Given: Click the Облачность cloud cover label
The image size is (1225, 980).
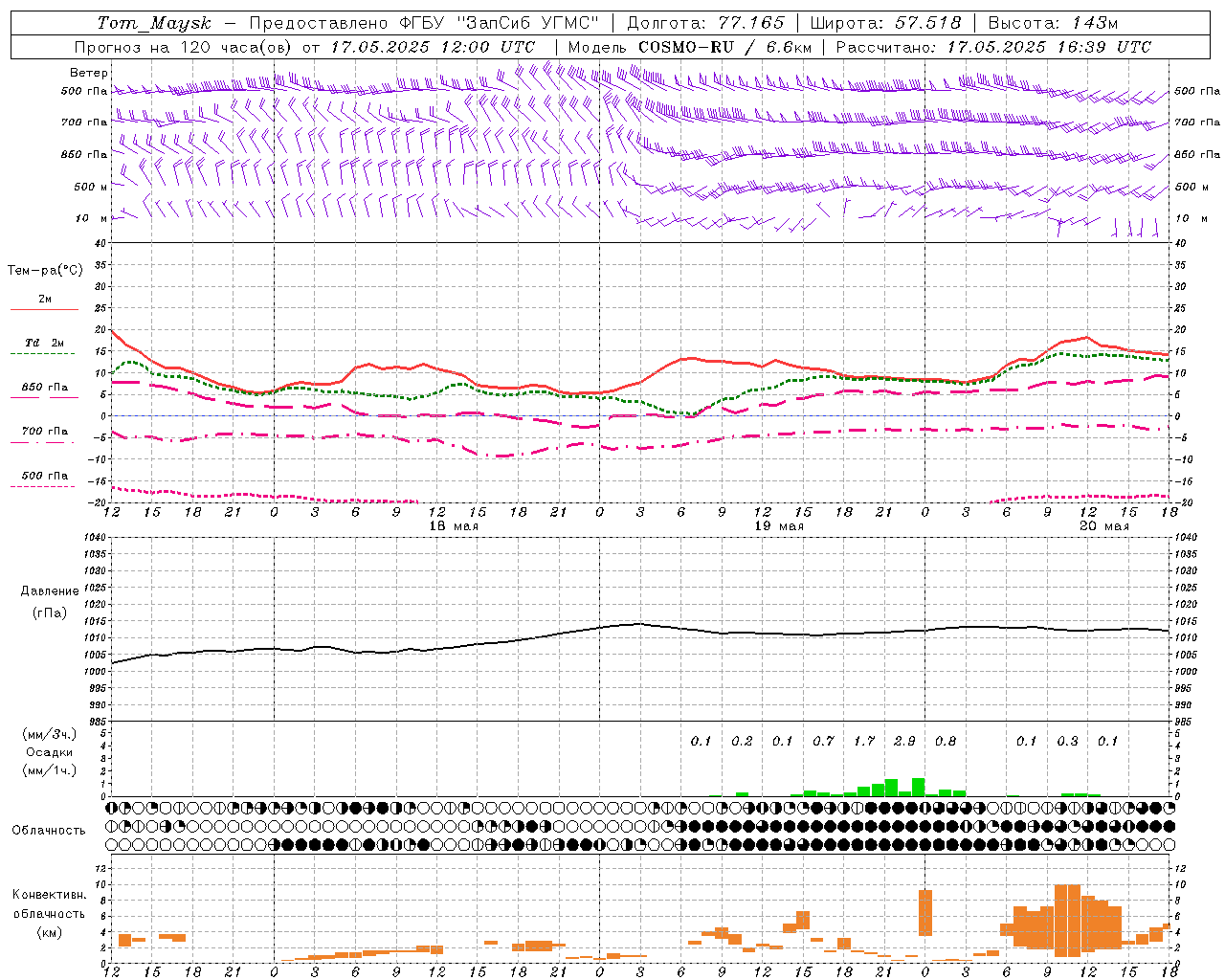Looking at the screenshot, I should point(49,831).
